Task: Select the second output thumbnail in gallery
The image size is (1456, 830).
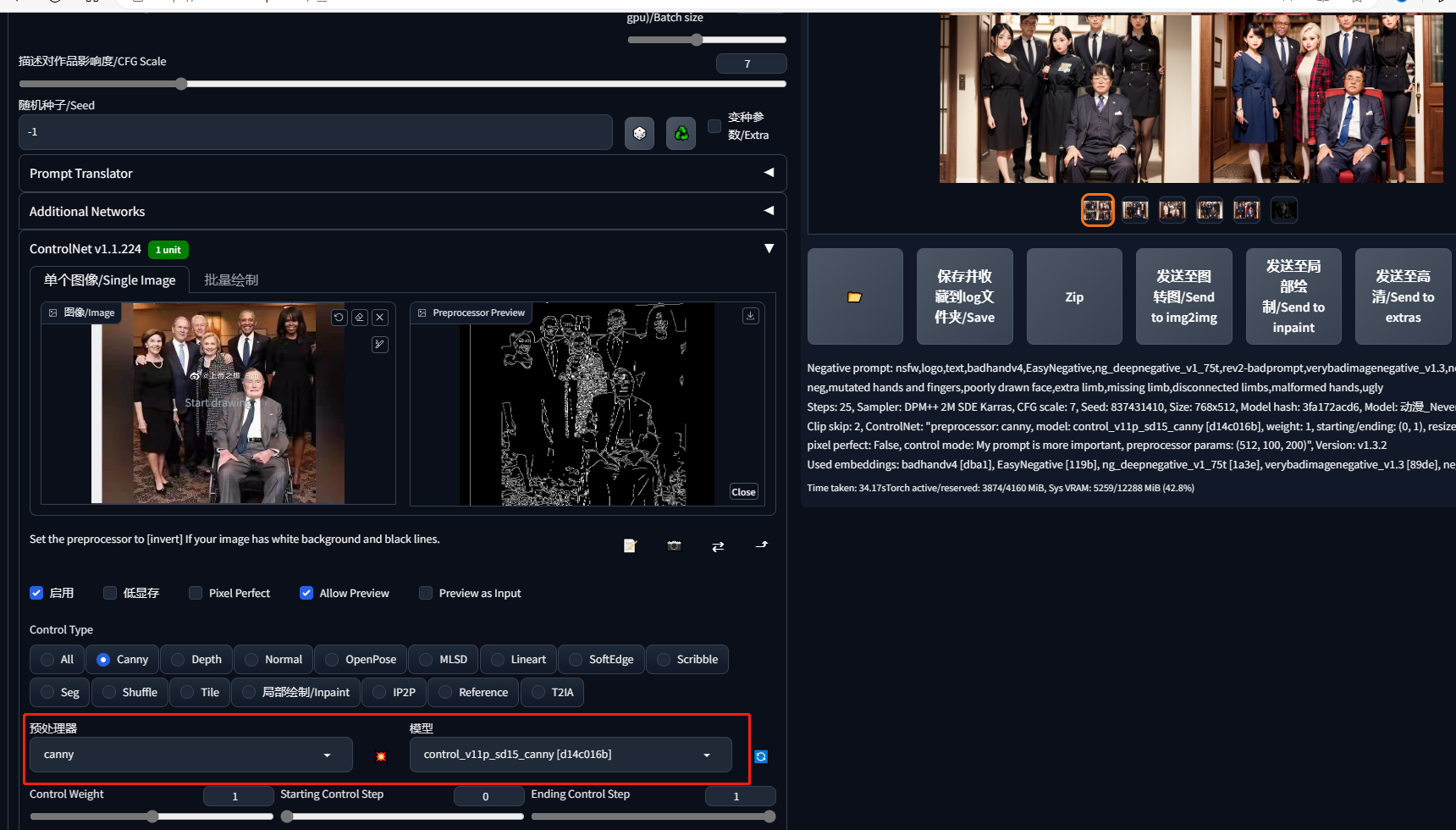Action: (1135, 210)
